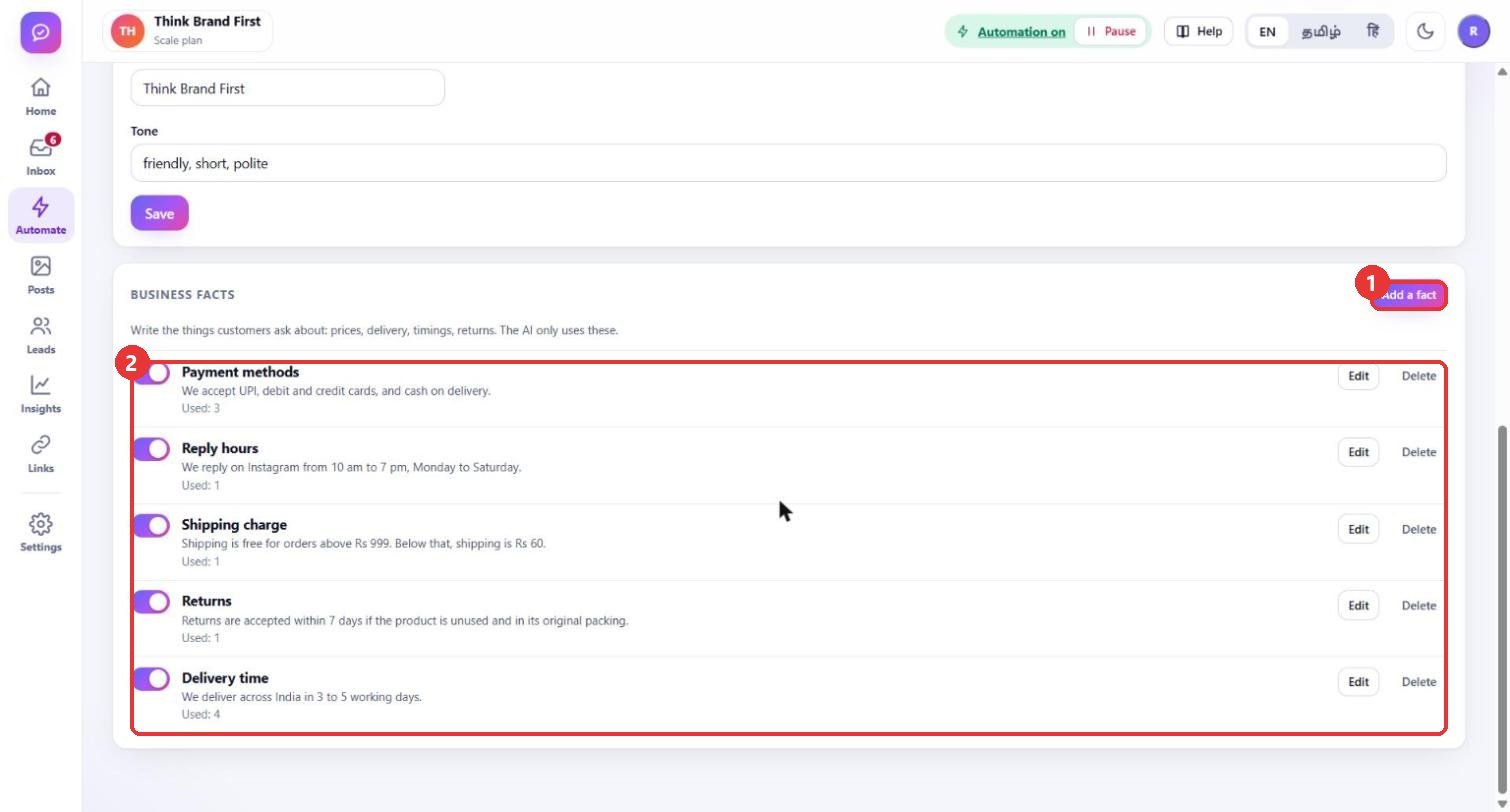Viewport: 1510px width, 812px height.
Task: Switch language to EN
Action: click(x=1267, y=32)
